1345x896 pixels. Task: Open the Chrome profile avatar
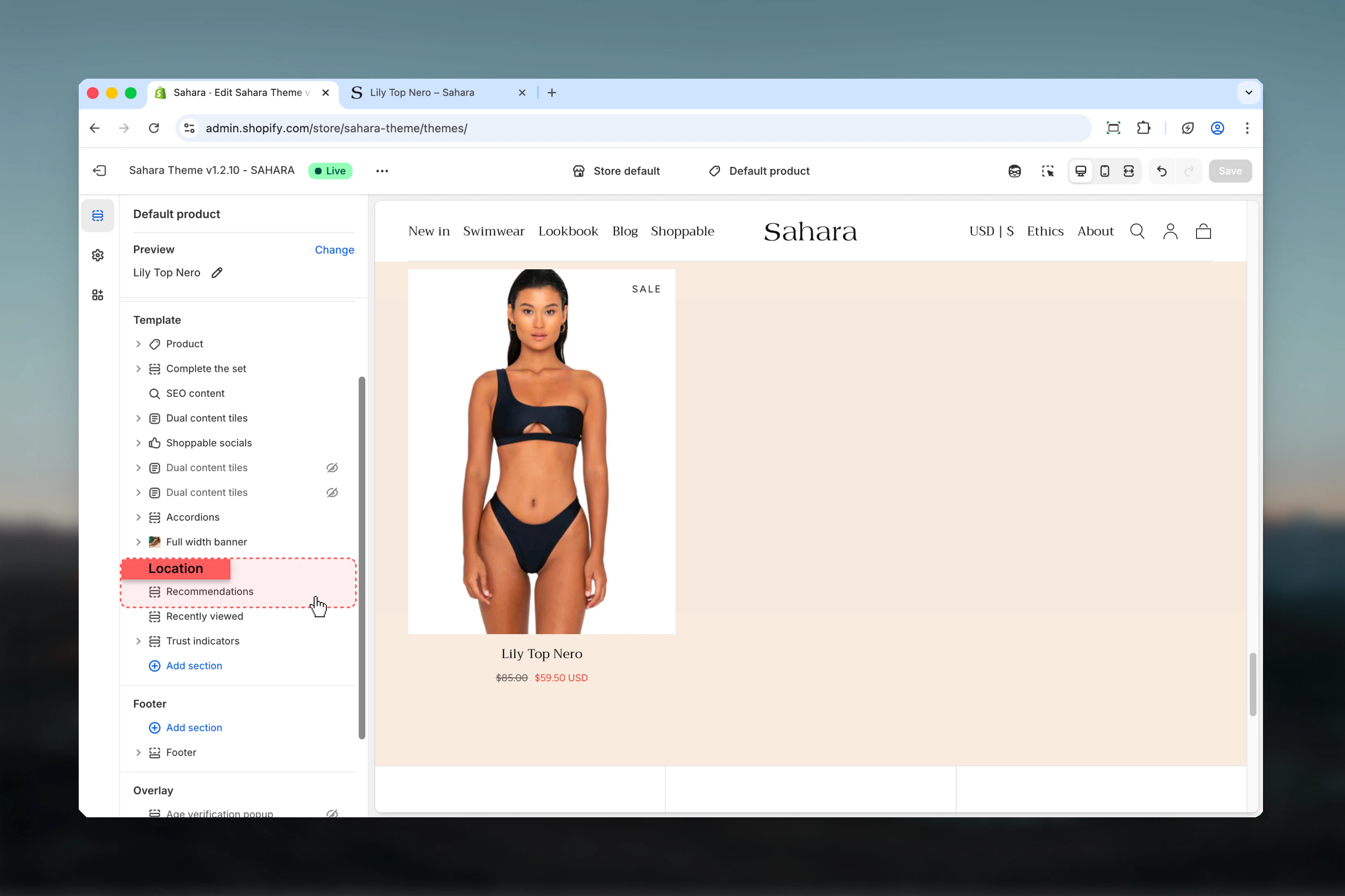(1217, 128)
